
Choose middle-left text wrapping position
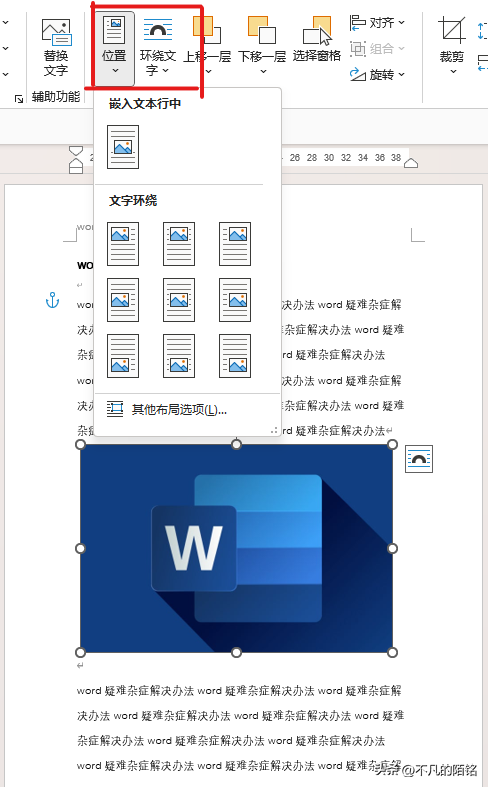tap(123, 300)
